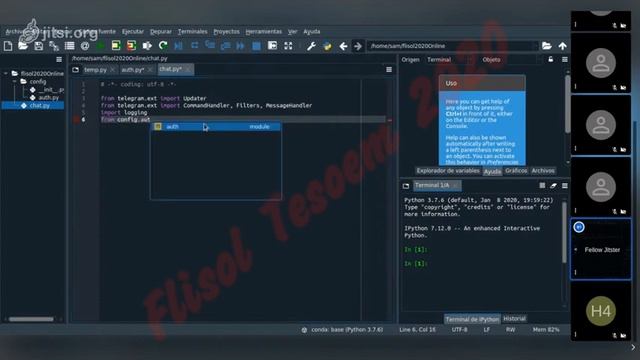This screenshot has width=640, height=360.
Task: Click the console tab browse icon
Action: (x=406, y=186)
